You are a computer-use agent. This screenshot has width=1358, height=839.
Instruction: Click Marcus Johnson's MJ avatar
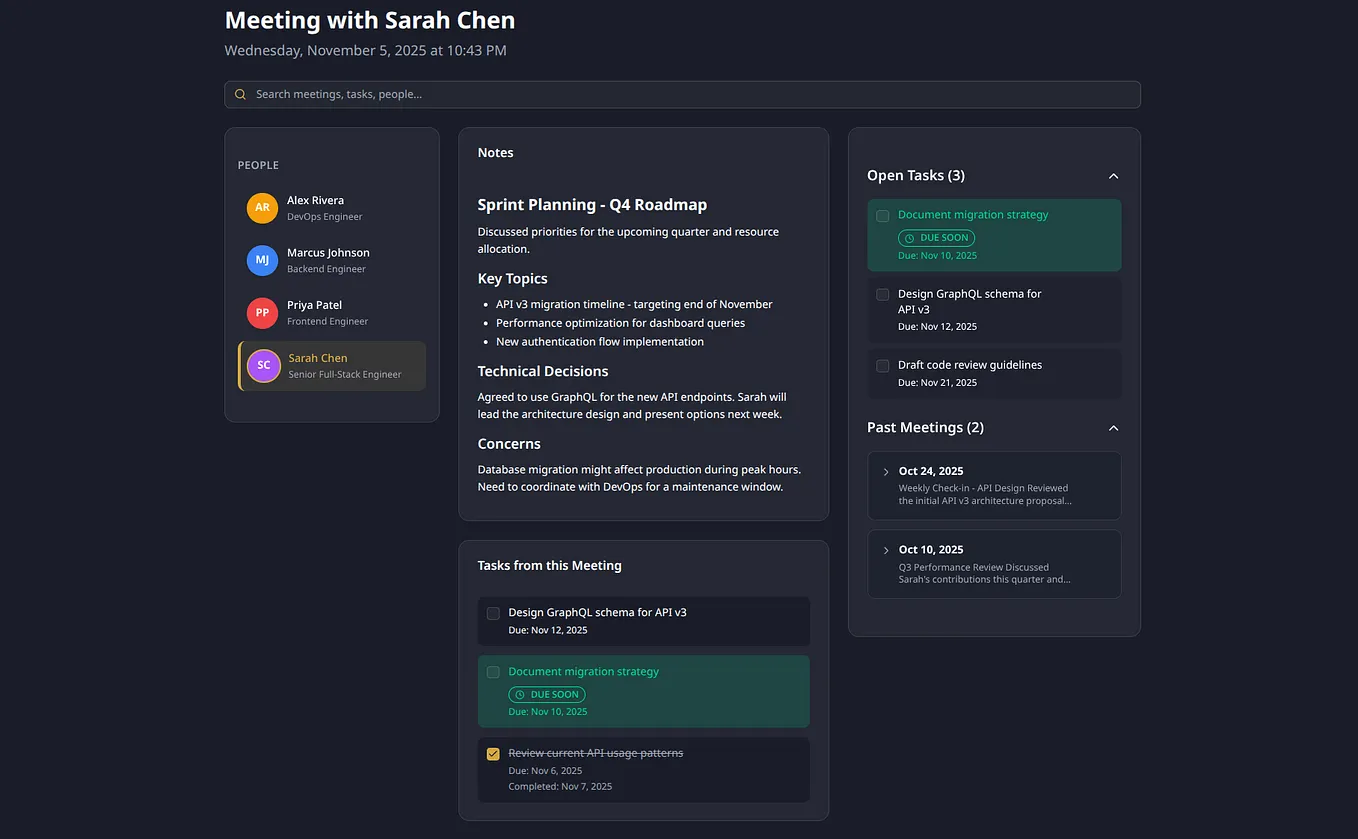262,260
